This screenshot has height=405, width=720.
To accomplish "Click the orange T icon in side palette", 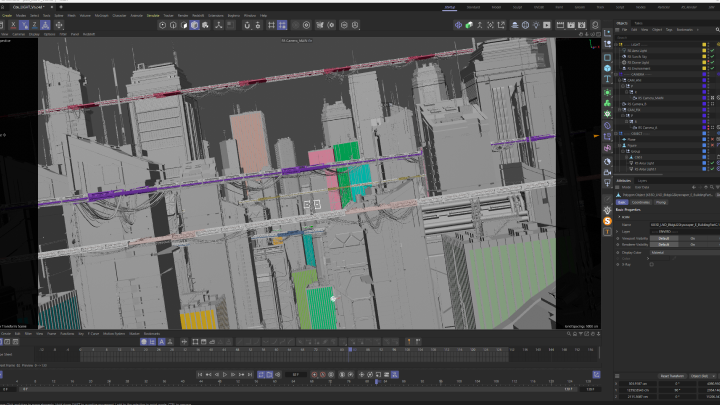I will pyautogui.click(x=608, y=231).
